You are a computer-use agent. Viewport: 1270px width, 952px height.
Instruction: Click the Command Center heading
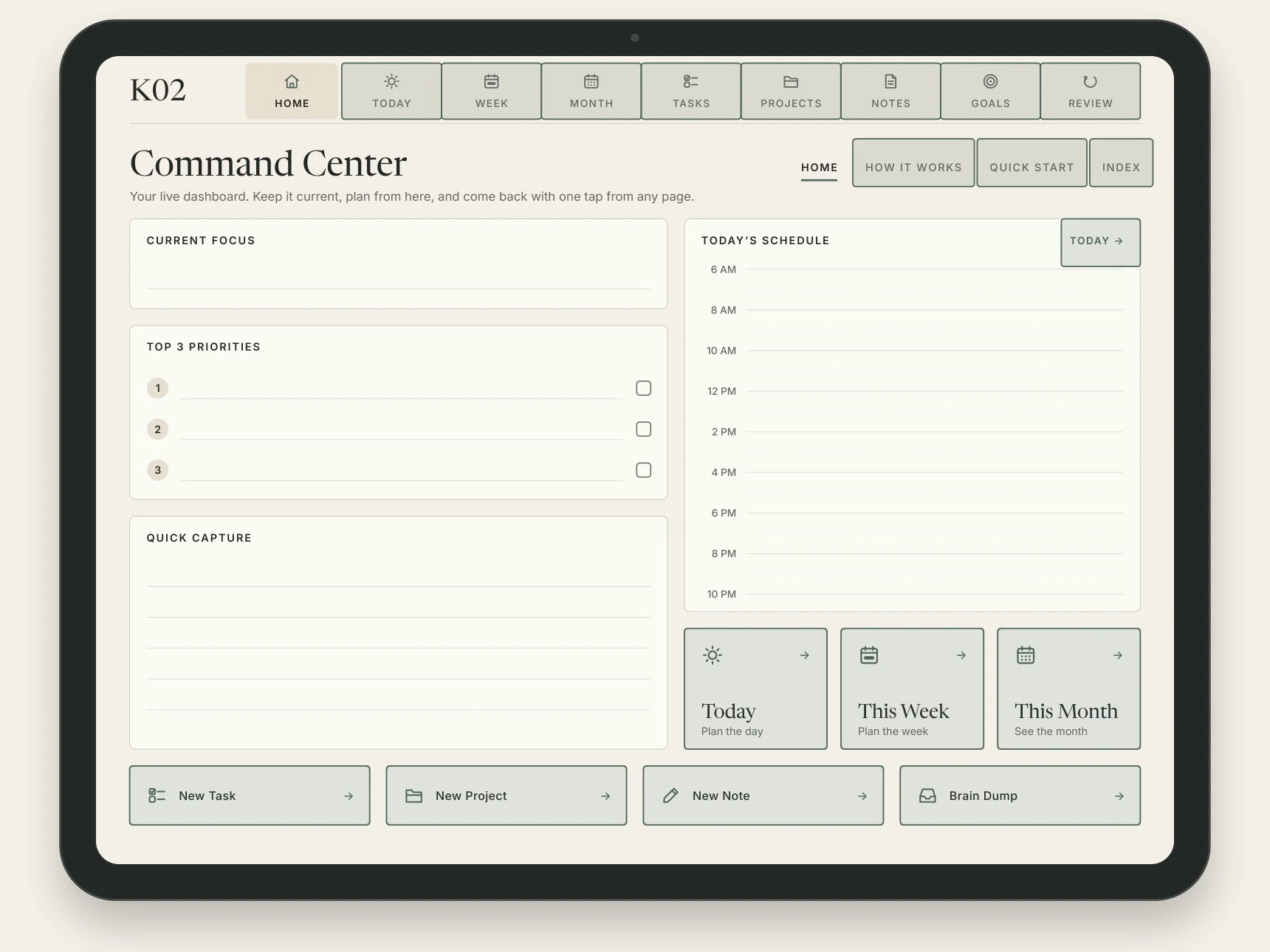coord(268,163)
